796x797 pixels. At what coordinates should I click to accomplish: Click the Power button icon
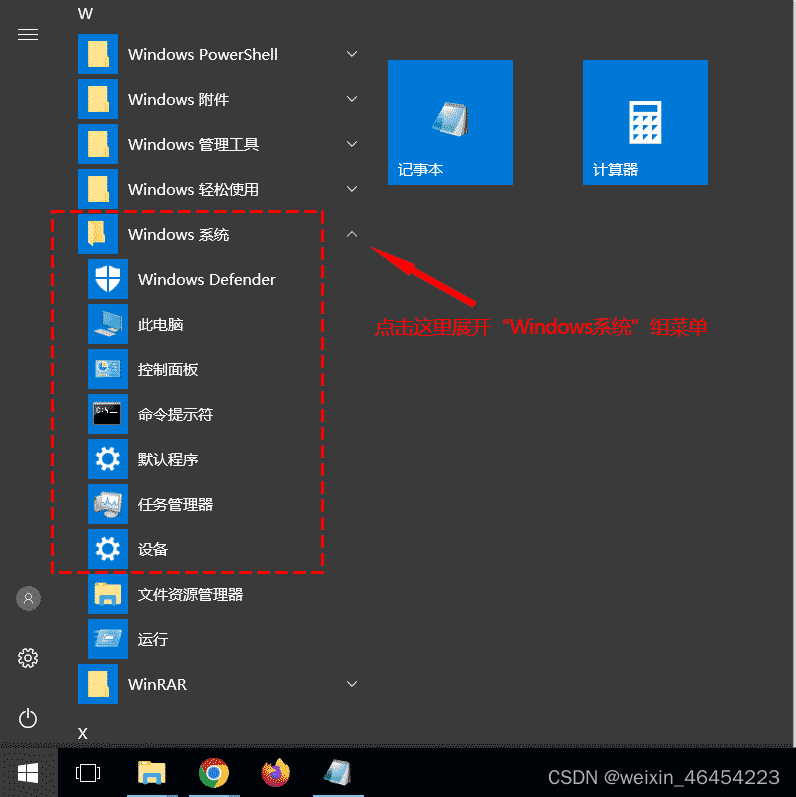point(28,718)
